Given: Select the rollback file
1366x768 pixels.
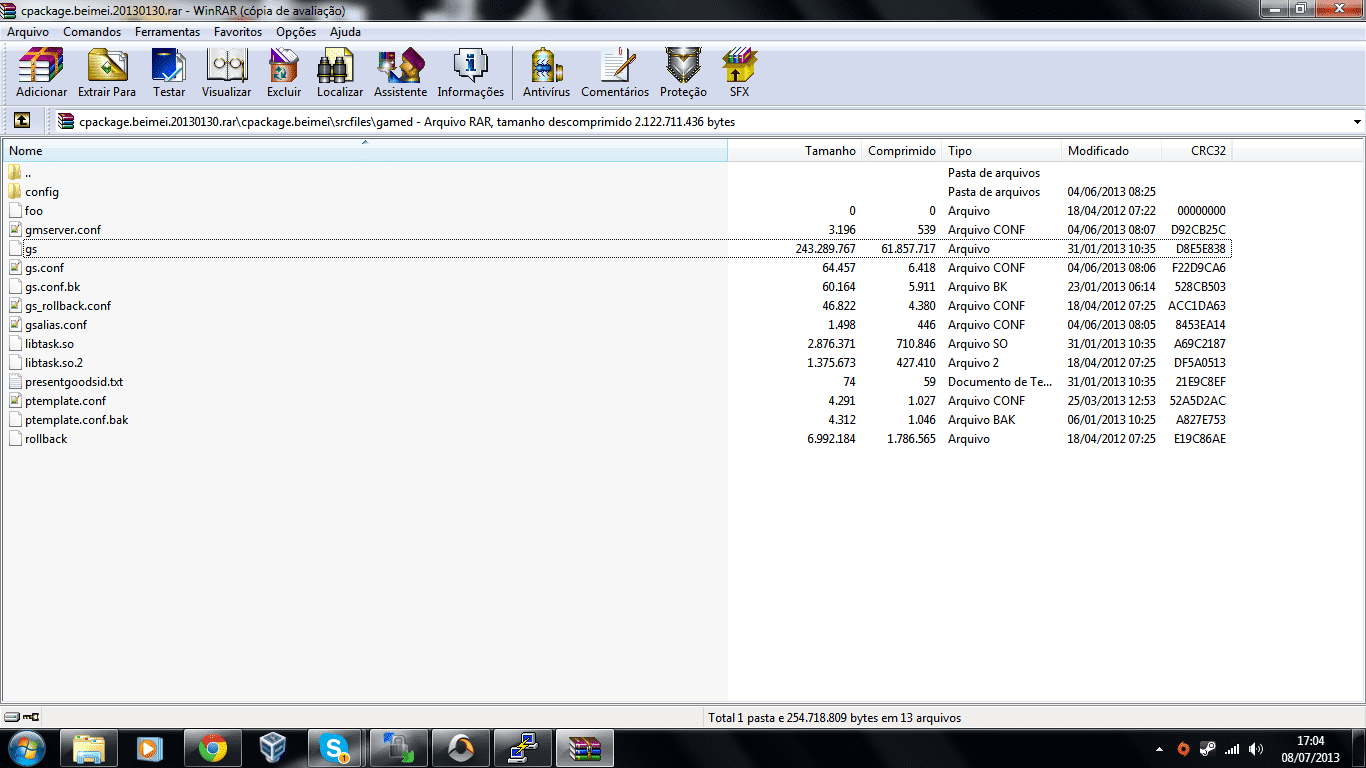Looking at the screenshot, I should tap(46, 439).
